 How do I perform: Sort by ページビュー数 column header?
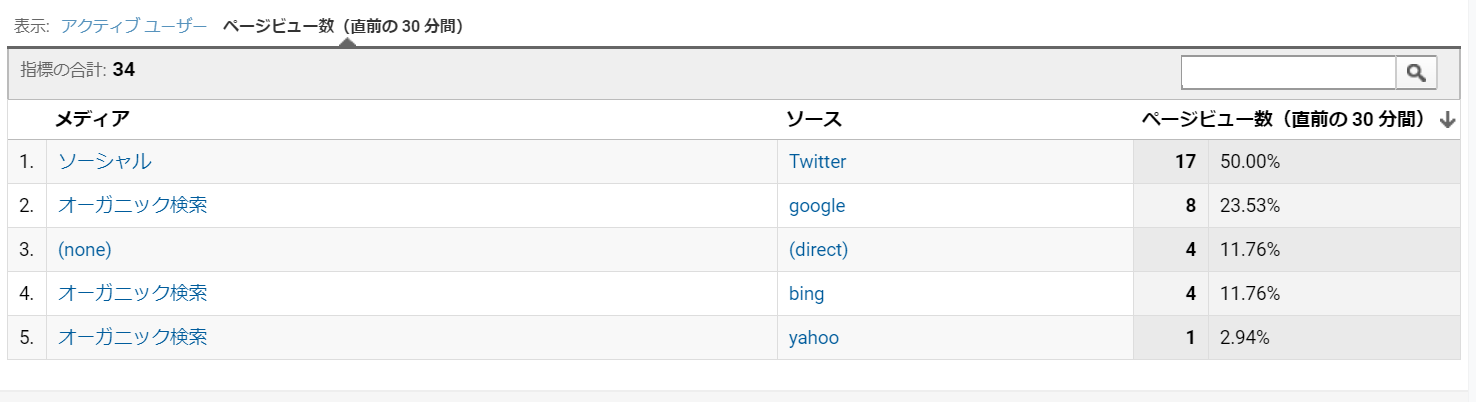(1283, 120)
